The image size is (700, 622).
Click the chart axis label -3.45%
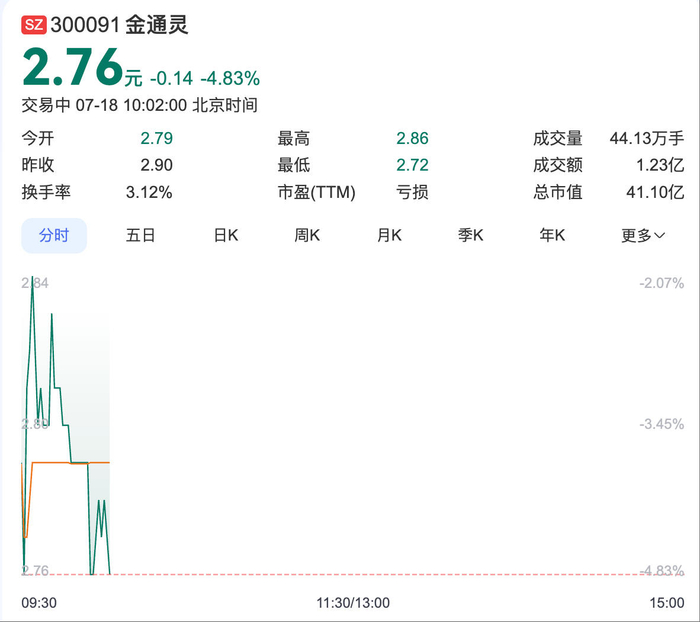pos(662,424)
